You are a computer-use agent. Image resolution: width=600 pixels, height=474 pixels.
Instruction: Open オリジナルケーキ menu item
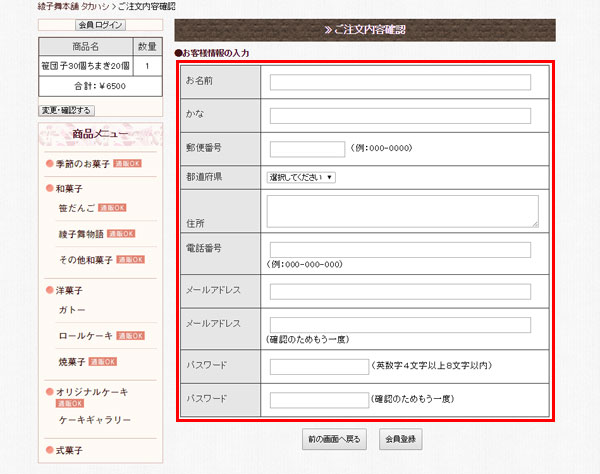point(92,392)
